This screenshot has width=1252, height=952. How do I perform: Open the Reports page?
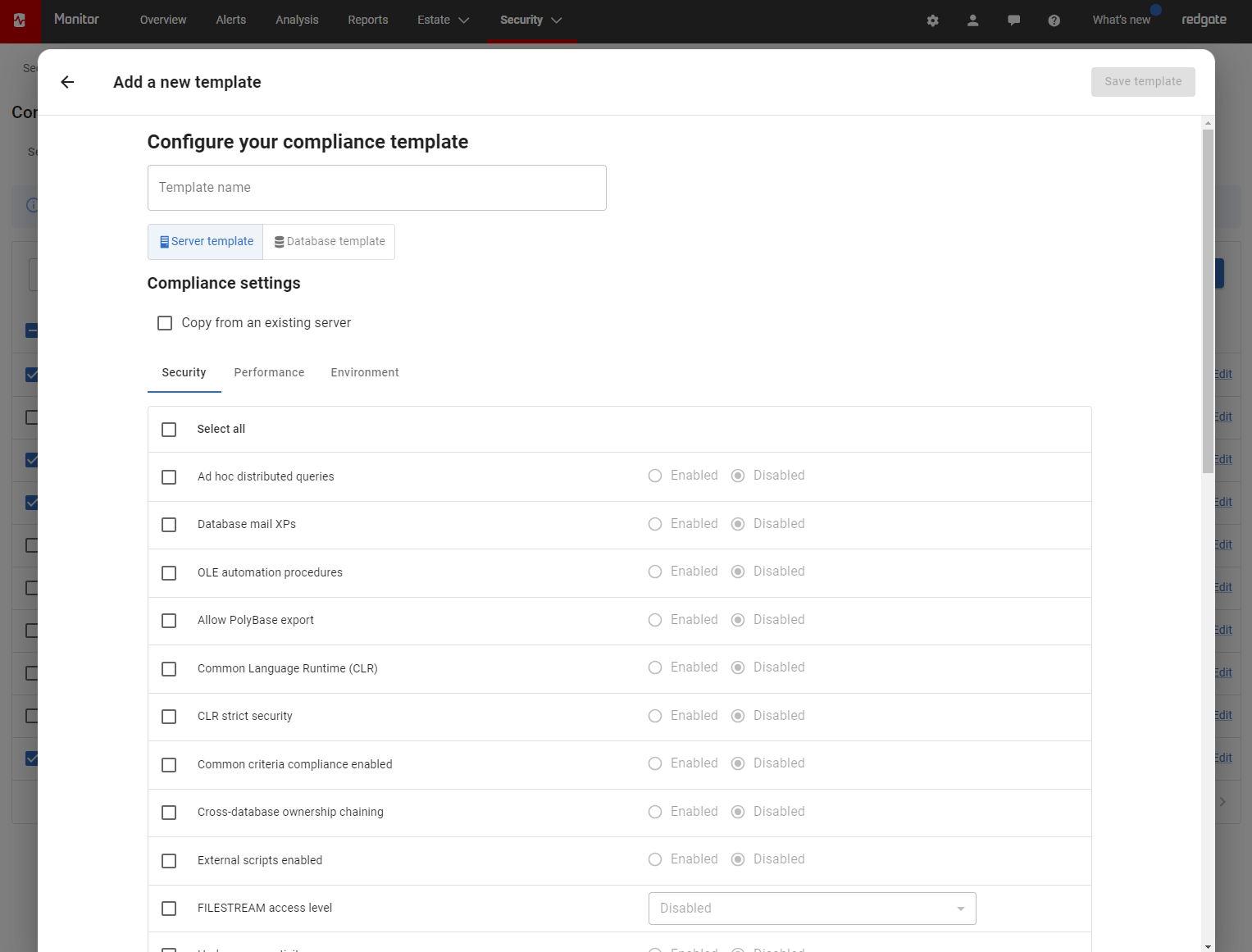click(368, 20)
